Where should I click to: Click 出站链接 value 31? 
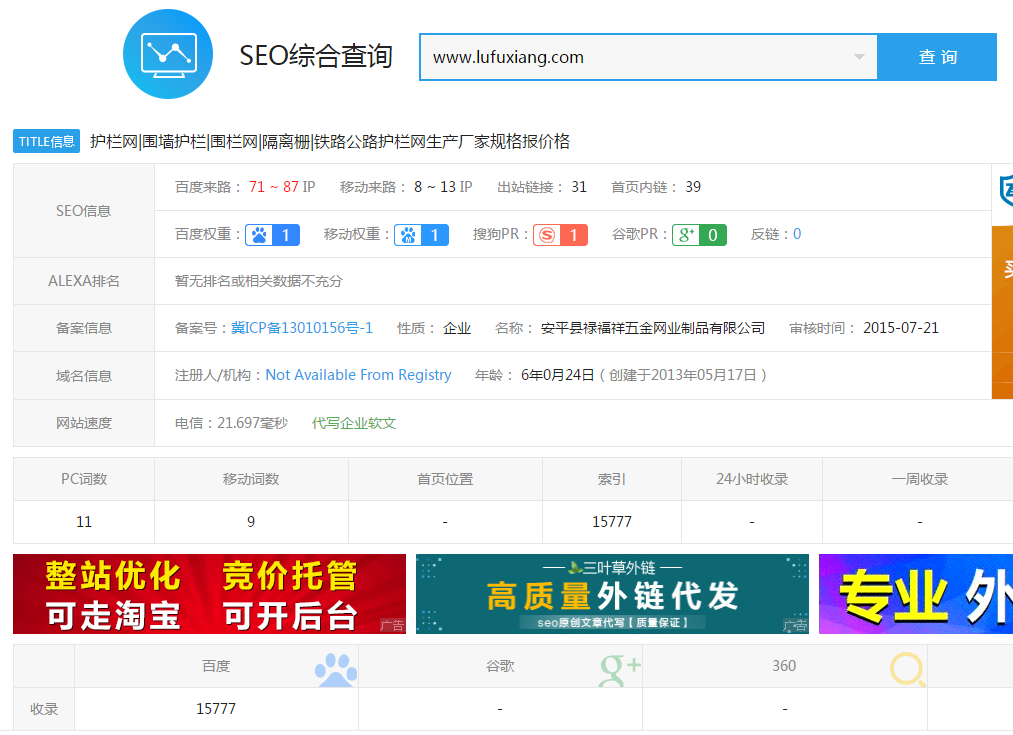coord(579,187)
